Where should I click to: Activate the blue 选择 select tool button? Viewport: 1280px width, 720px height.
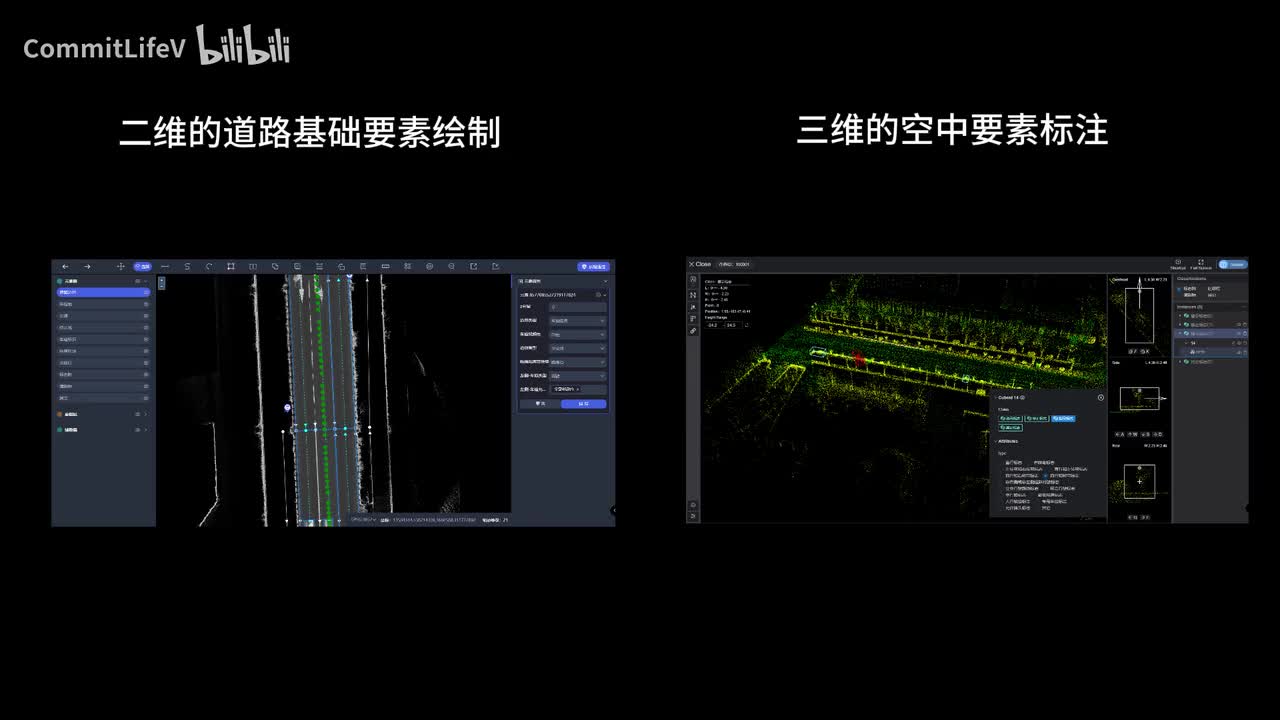[143, 266]
